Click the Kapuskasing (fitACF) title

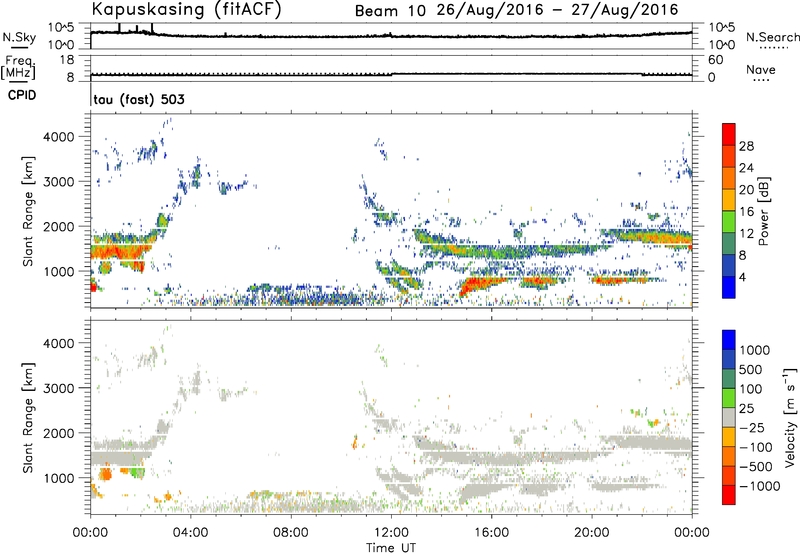pos(186,10)
